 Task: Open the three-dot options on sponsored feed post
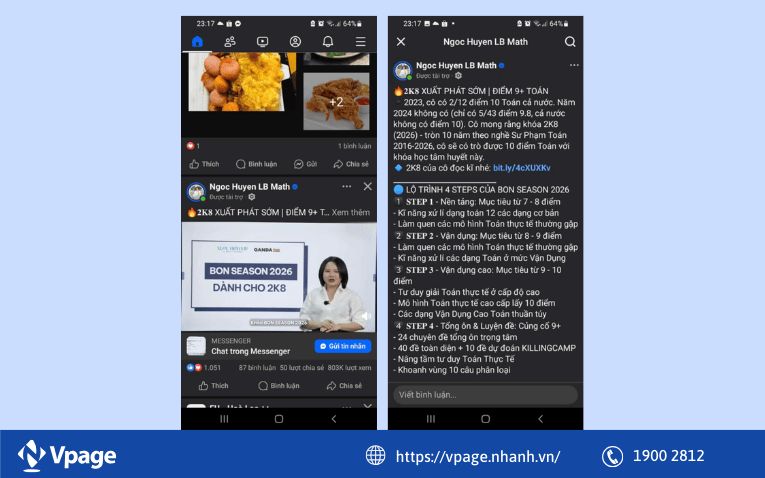coord(346,187)
